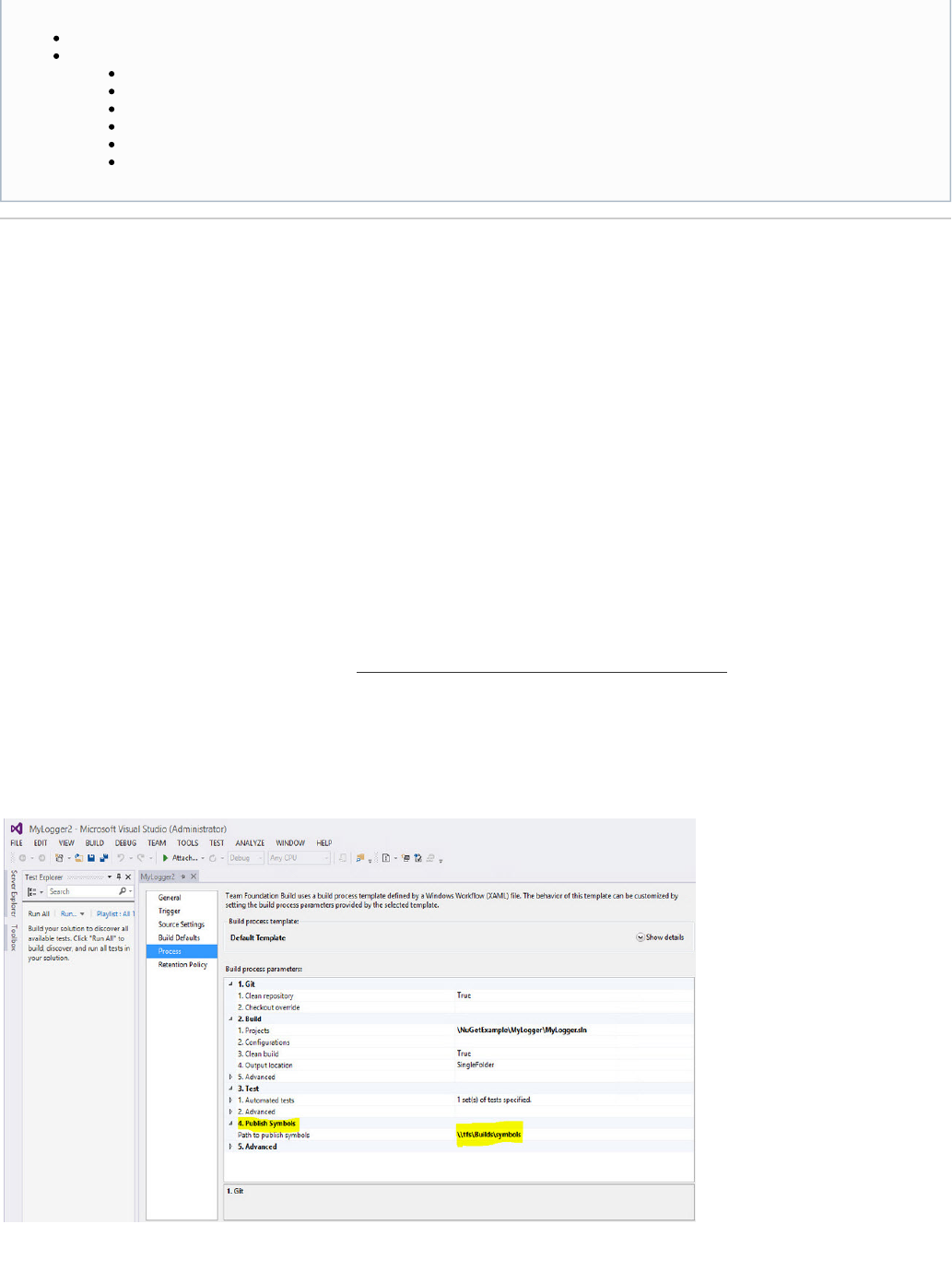Collapse the 3. Test parameter group
The height and width of the screenshot is (1283, 952).
(231, 1089)
